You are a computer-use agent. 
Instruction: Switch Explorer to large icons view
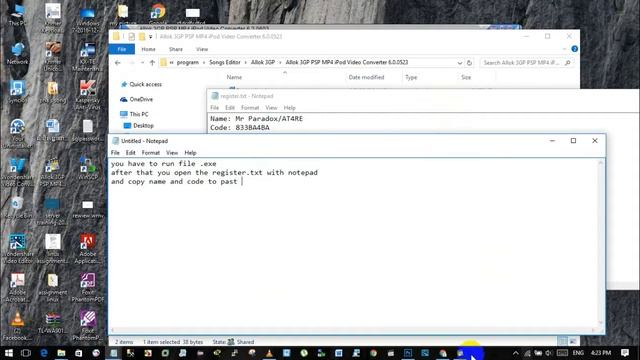[573, 342]
